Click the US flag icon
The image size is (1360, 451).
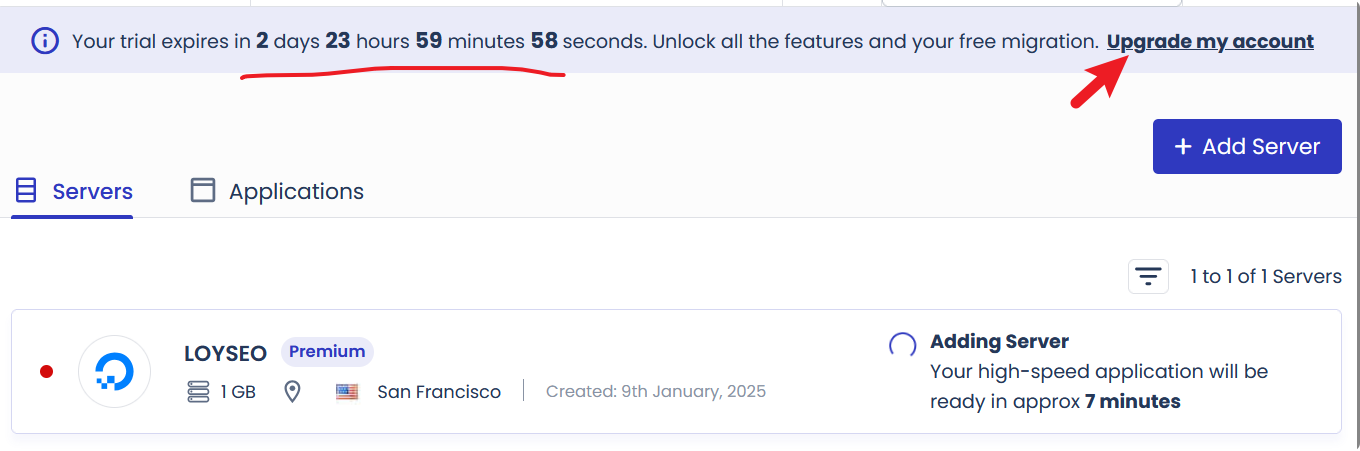(347, 392)
